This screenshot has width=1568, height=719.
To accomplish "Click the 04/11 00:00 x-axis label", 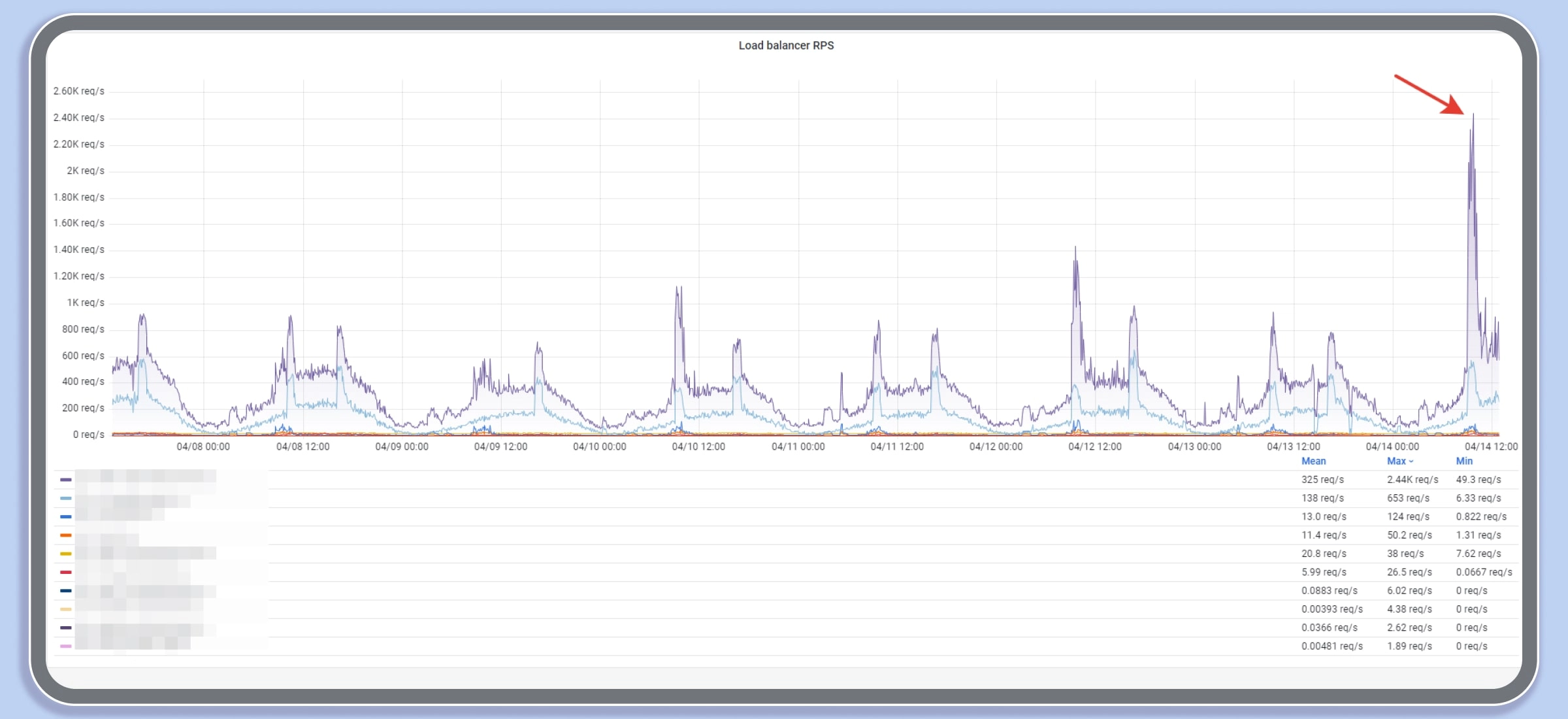I will click(x=798, y=446).
